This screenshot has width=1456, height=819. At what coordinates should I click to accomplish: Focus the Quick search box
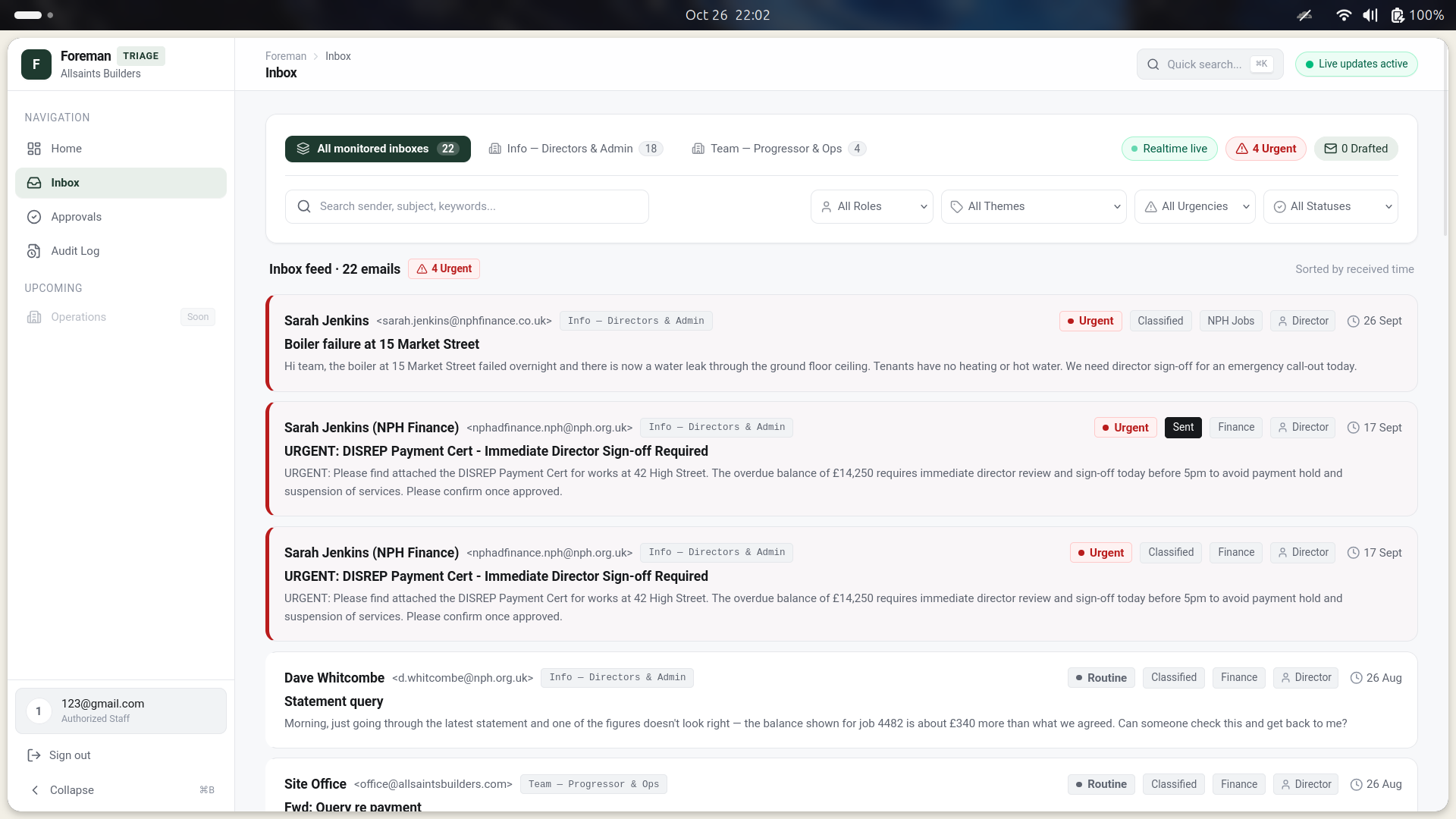pyautogui.click(x=1210, y=64)
